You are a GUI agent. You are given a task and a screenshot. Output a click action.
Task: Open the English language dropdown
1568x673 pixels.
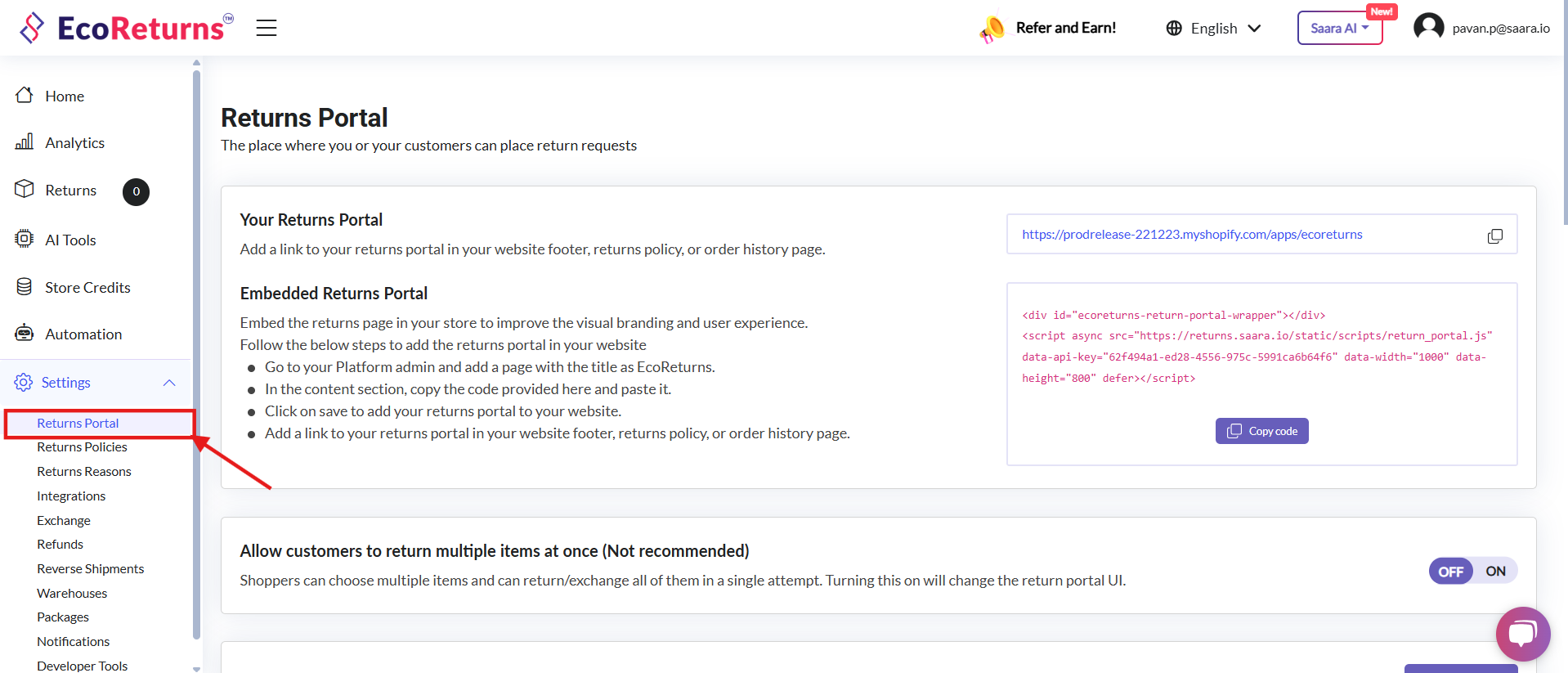1214,29
